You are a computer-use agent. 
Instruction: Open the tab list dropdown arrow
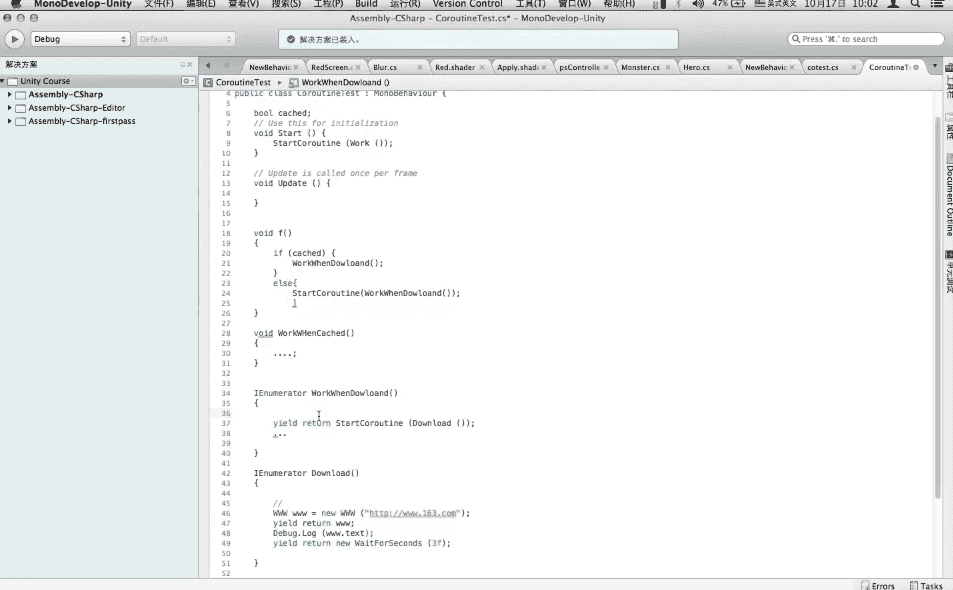(935, 67)
